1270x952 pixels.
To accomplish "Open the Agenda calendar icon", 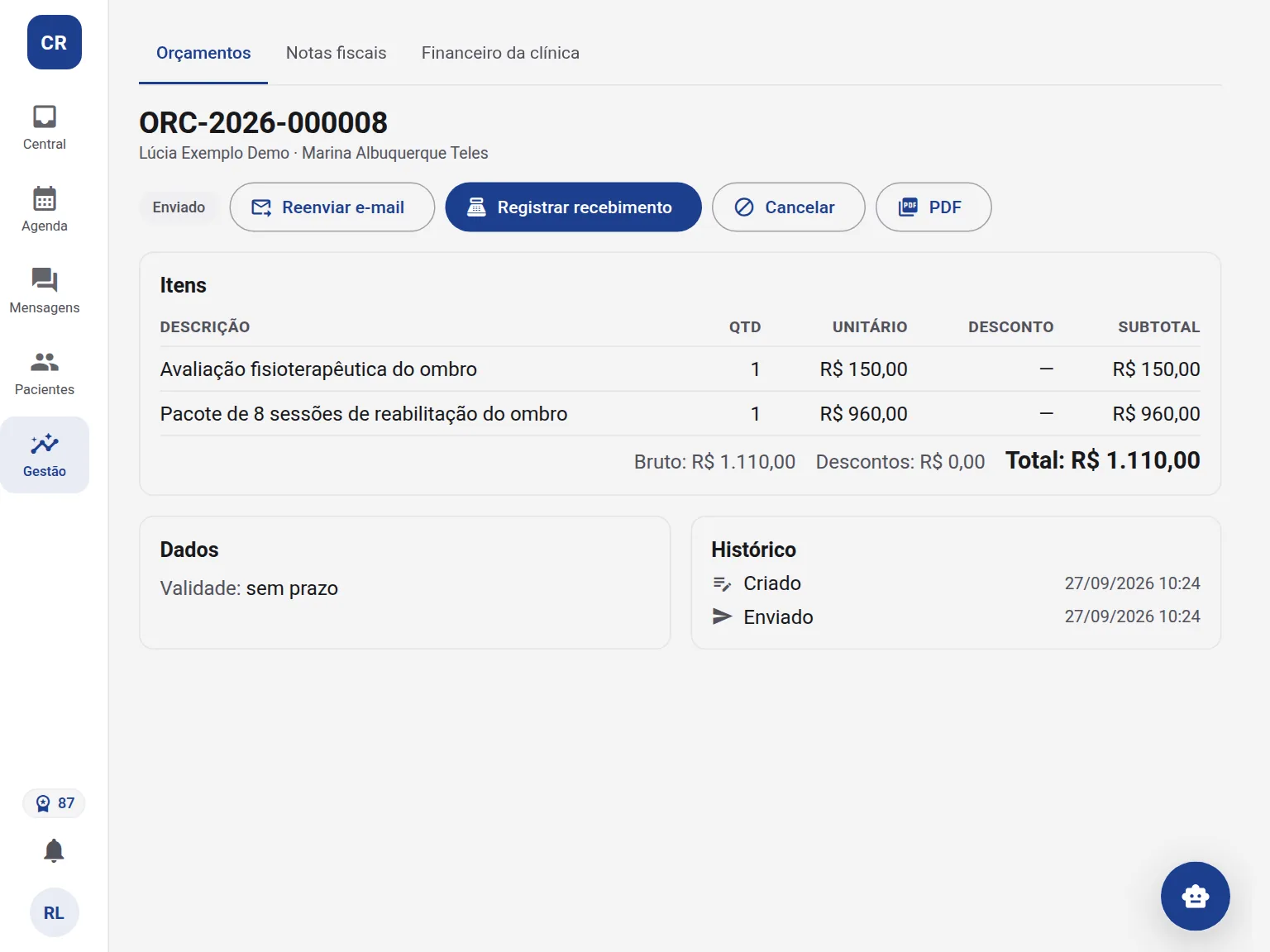I will 45,198.
